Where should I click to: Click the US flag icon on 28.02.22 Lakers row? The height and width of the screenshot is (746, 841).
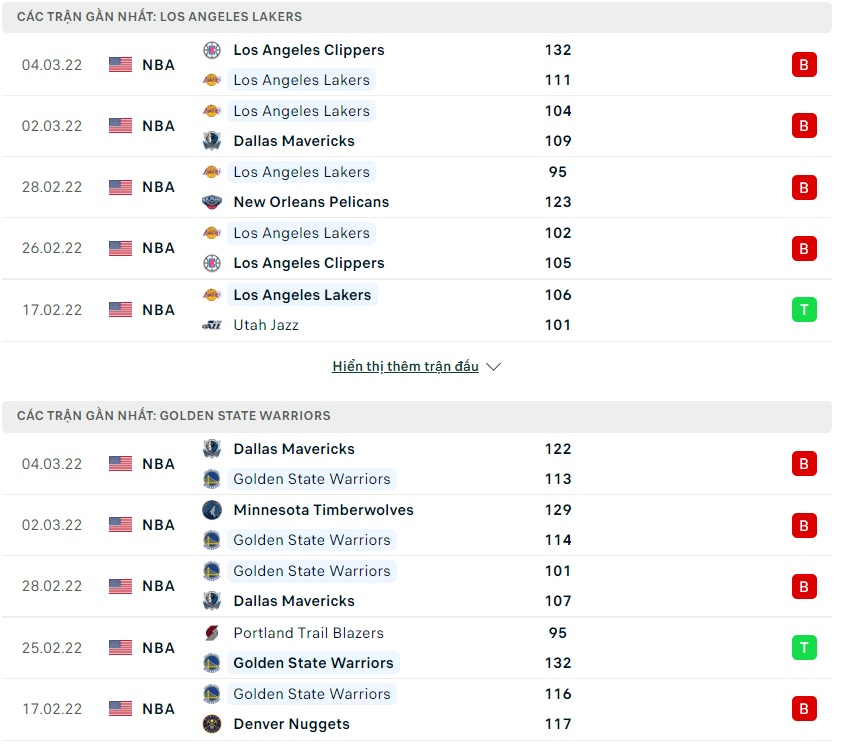pos(121,187)
